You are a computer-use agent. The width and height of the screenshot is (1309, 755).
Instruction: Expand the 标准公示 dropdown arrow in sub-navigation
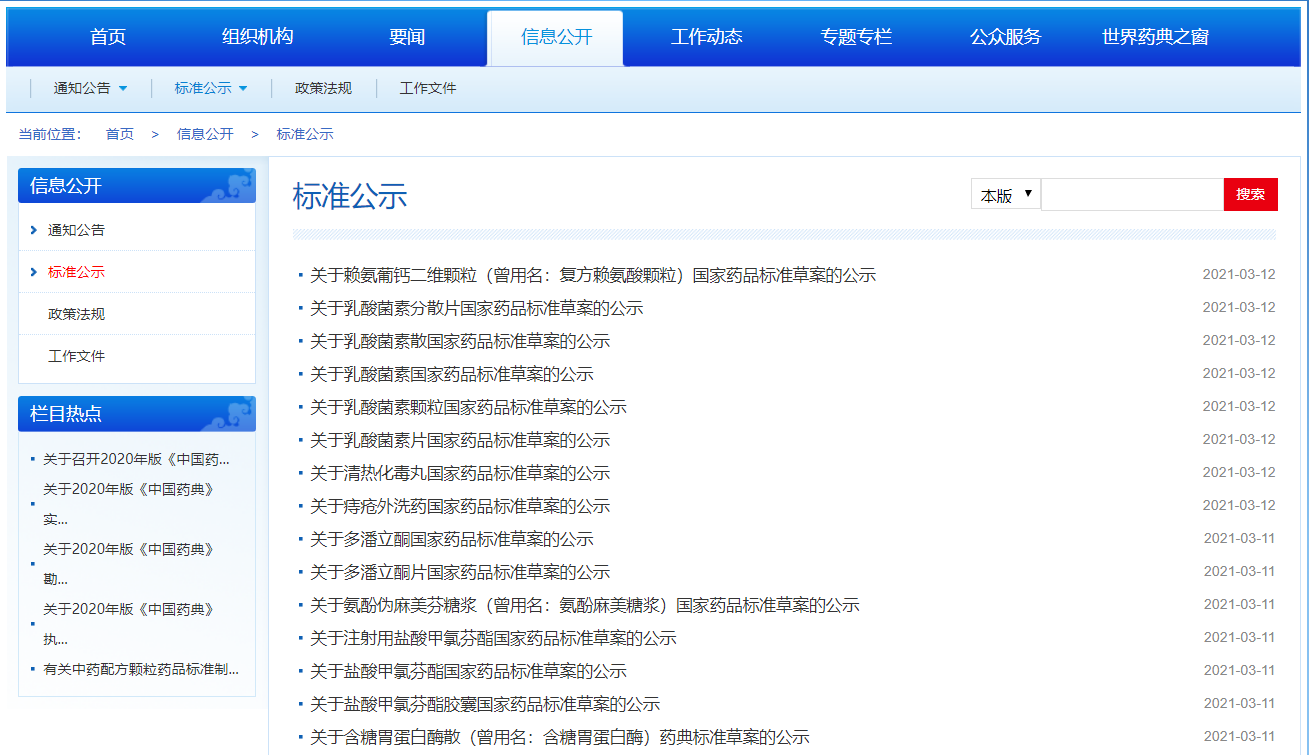243,88
